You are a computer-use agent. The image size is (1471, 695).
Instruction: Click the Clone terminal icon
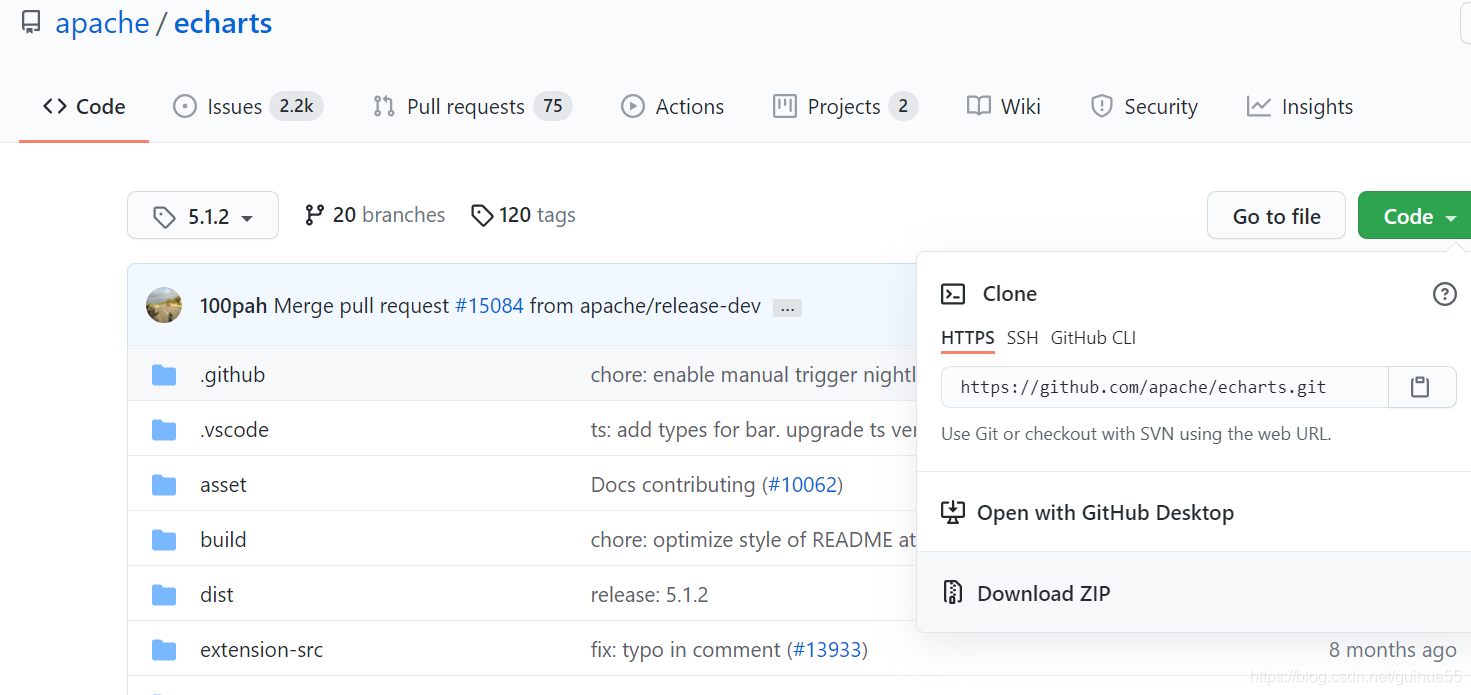953,294
